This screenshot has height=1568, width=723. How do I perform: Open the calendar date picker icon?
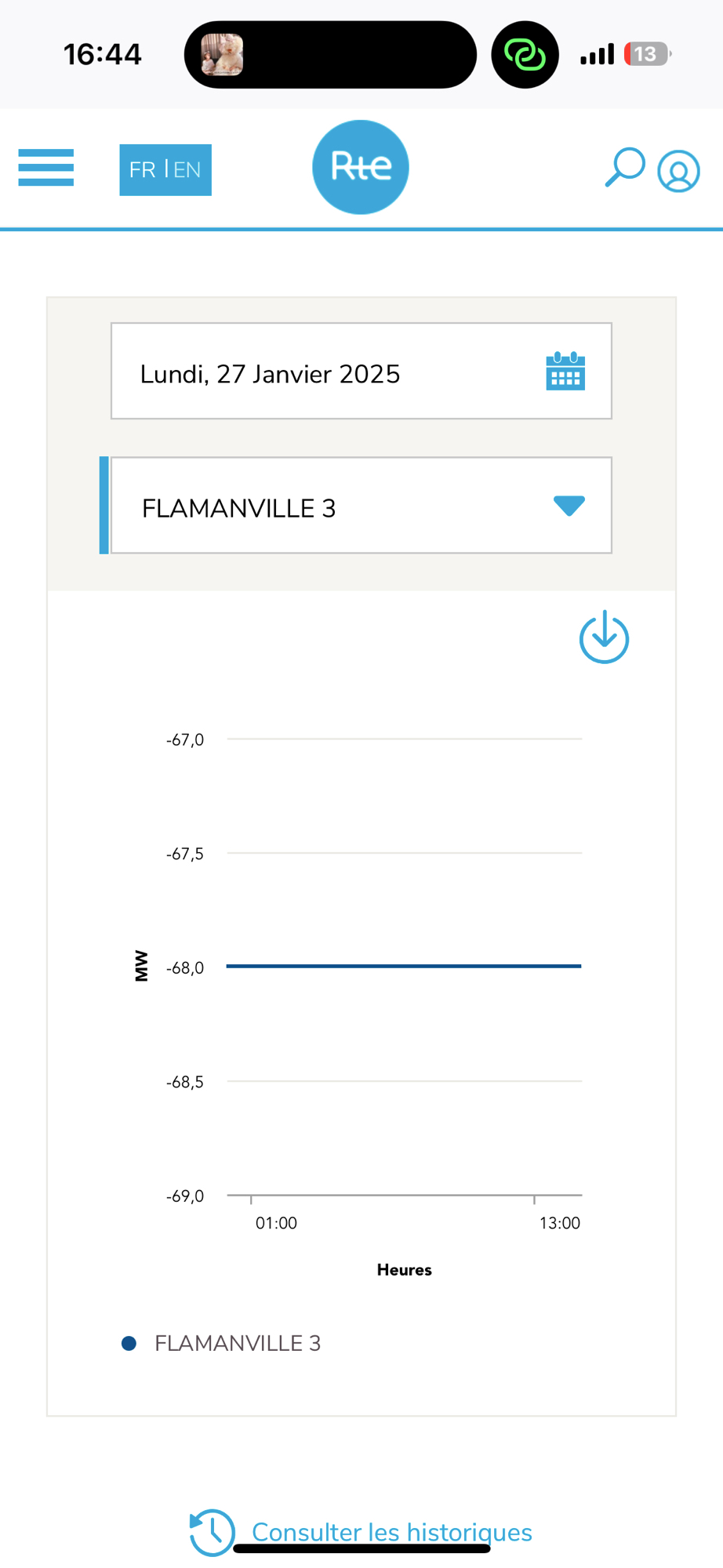pyautogui.click(x=565, y=372)
